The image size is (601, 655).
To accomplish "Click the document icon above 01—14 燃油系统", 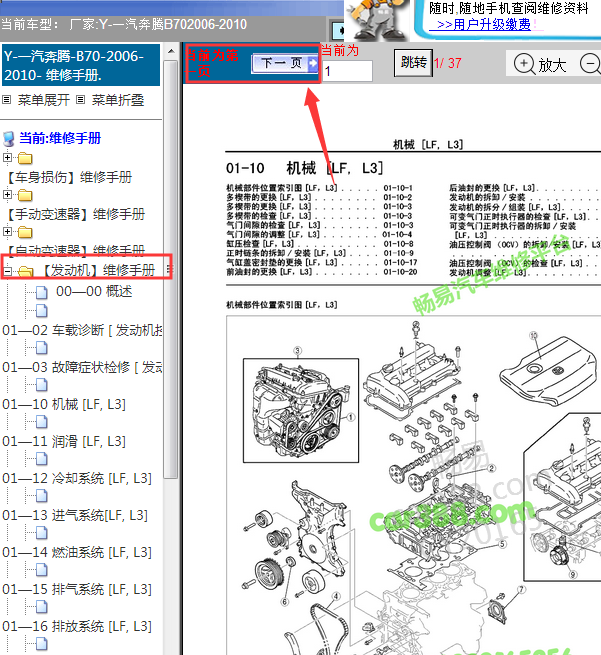I will coord(41,533).
